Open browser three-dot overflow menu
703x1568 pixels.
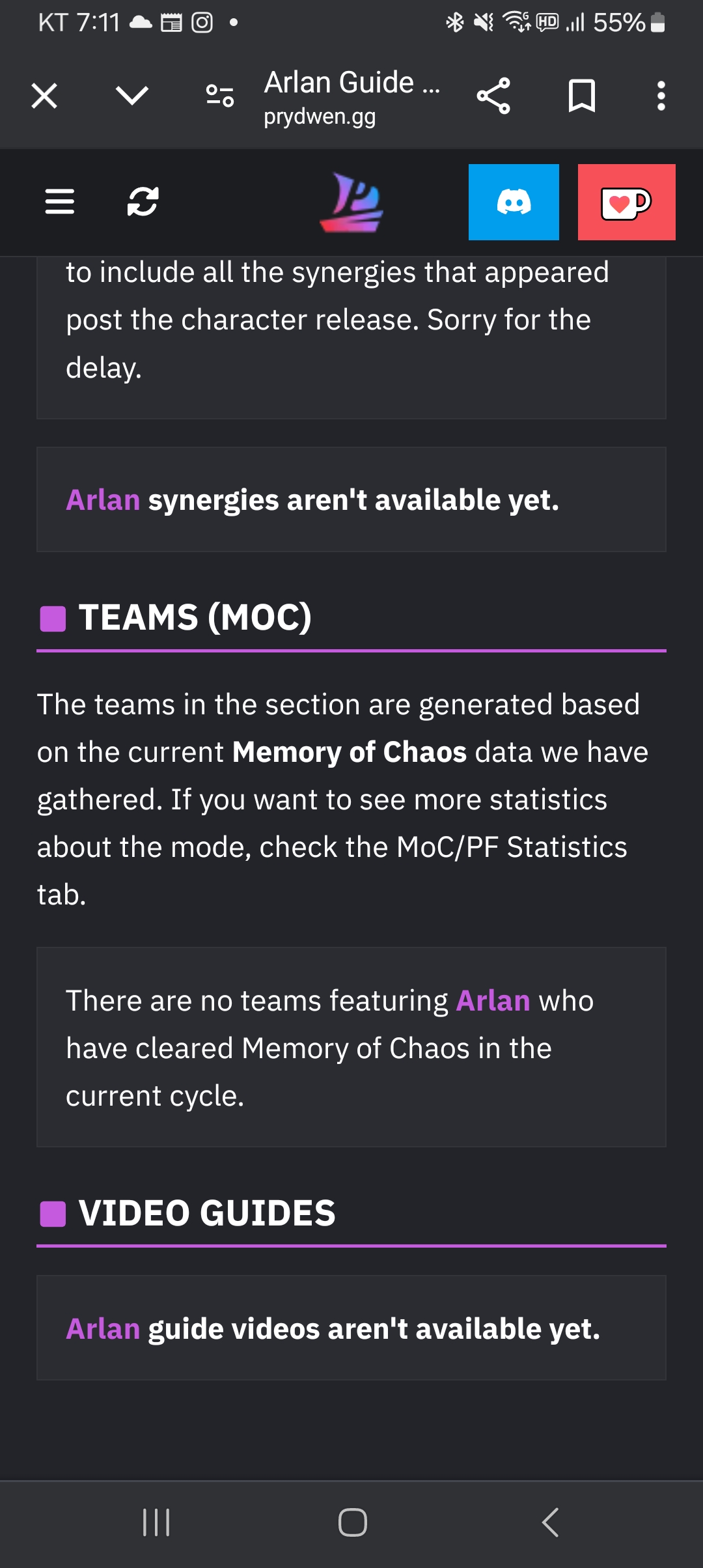(x=661, y=96)
